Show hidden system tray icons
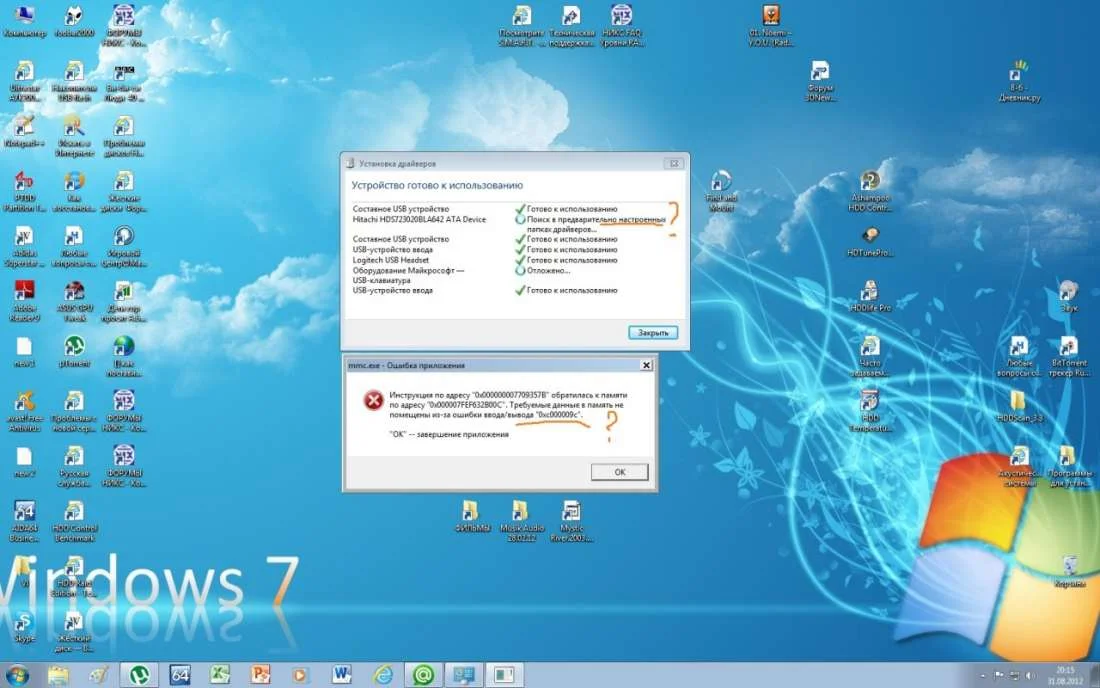 [984, 675]
